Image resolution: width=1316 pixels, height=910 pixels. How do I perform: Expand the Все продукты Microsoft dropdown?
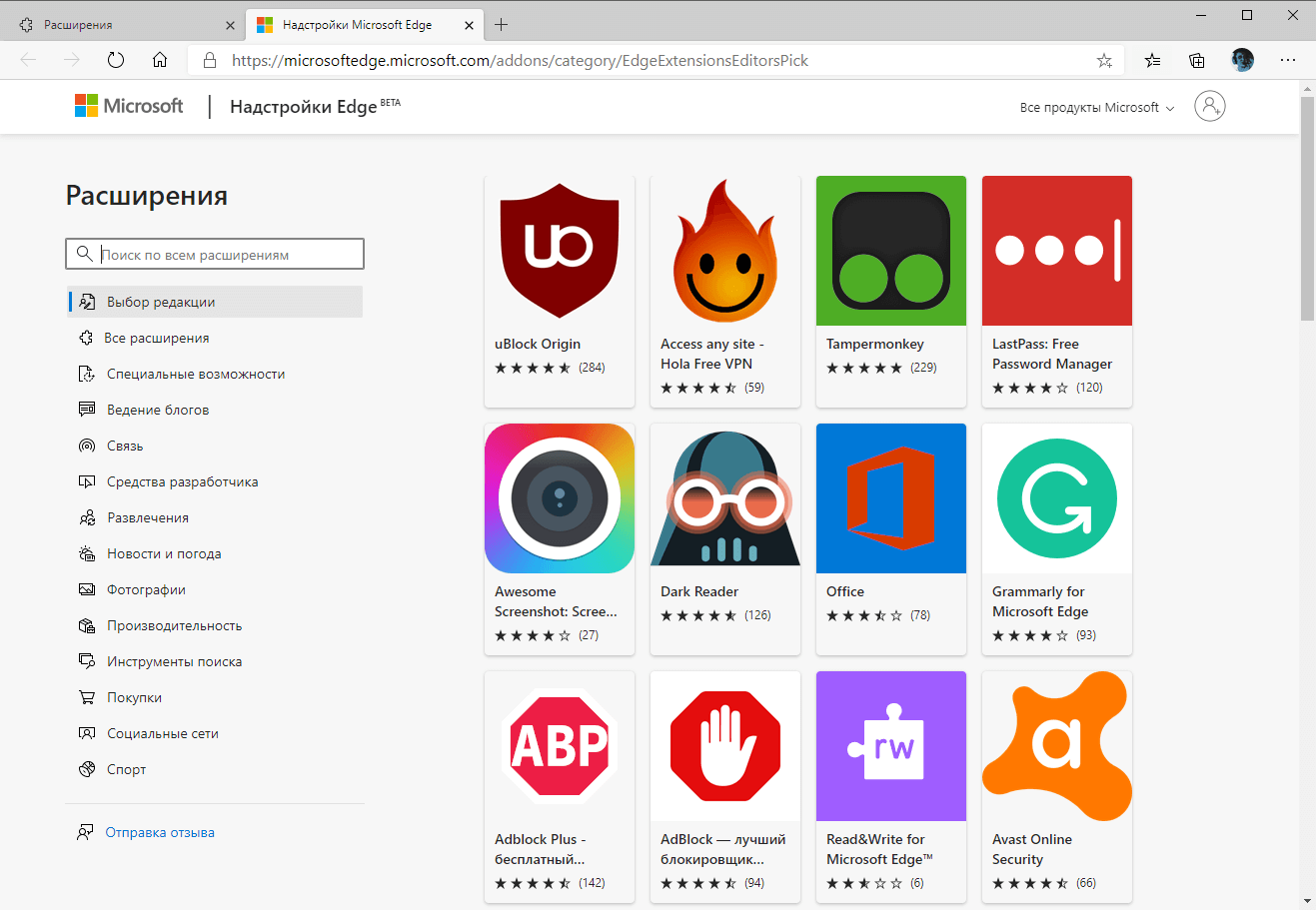coord(1097,107)
